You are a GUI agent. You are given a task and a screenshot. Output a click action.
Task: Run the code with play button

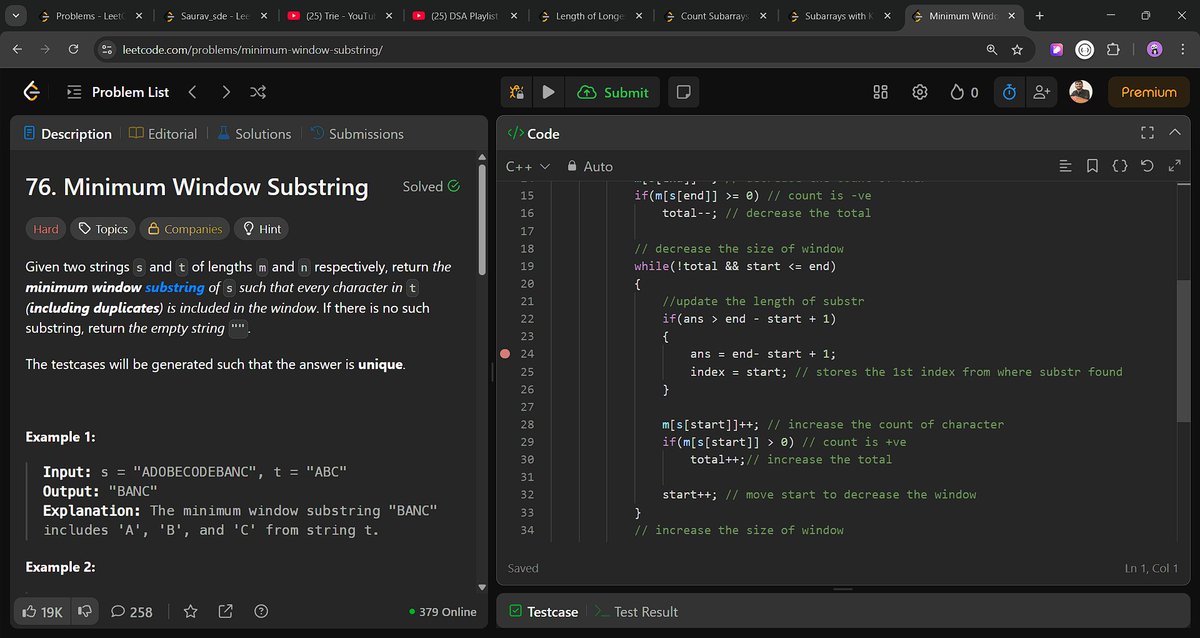click(548, 92)
